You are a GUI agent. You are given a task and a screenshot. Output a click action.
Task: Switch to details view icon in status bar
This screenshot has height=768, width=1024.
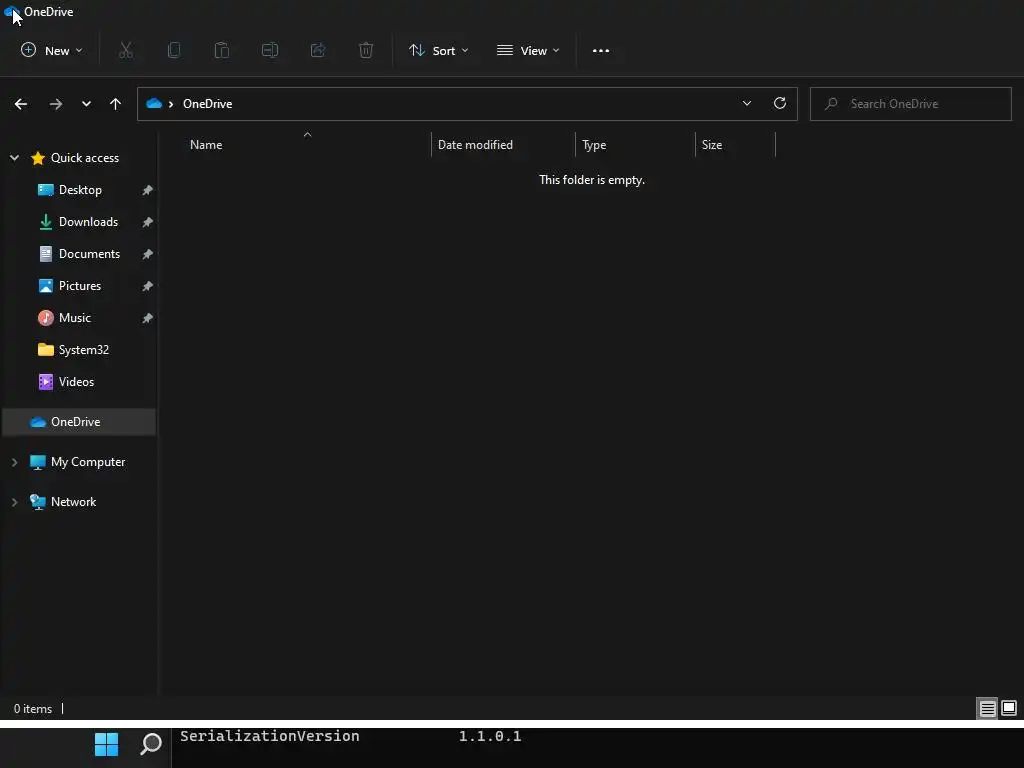[x=987, y=708]
